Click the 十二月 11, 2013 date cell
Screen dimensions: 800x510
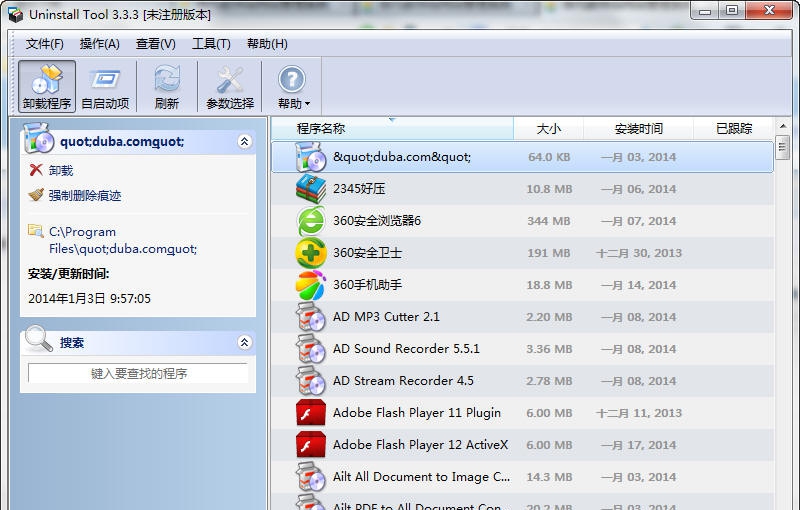pos(639,413)
